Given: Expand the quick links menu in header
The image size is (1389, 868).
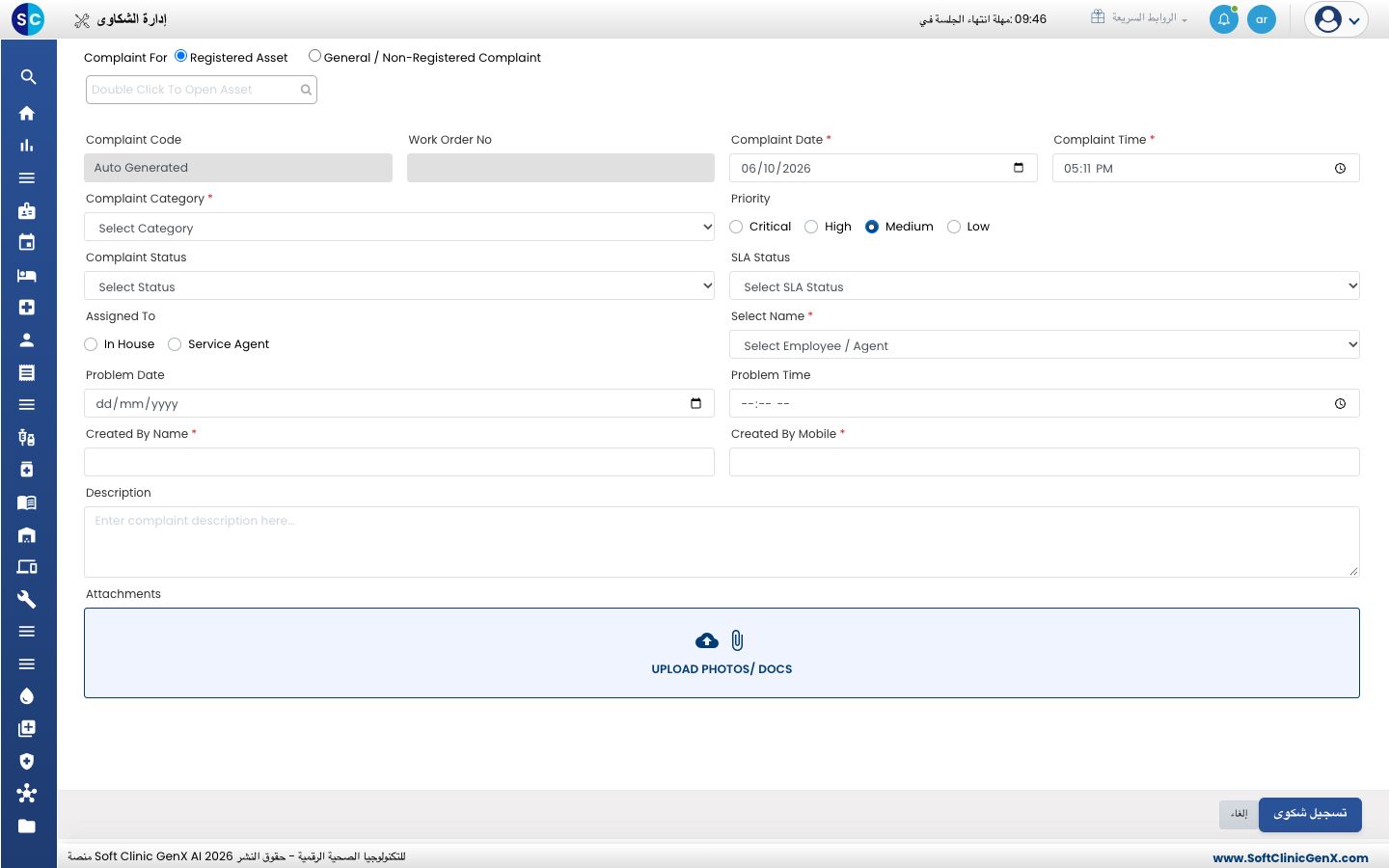Looking at the screenshot, I should coord(1139,18).
